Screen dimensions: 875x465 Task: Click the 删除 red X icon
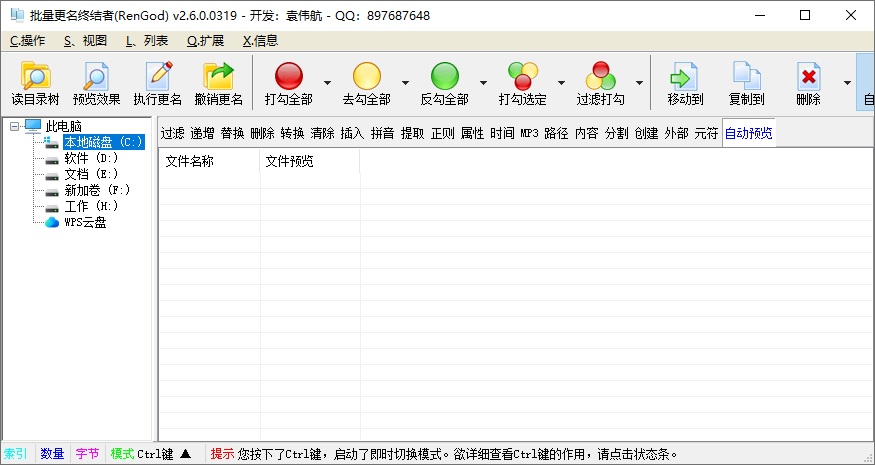pos(809,76)
